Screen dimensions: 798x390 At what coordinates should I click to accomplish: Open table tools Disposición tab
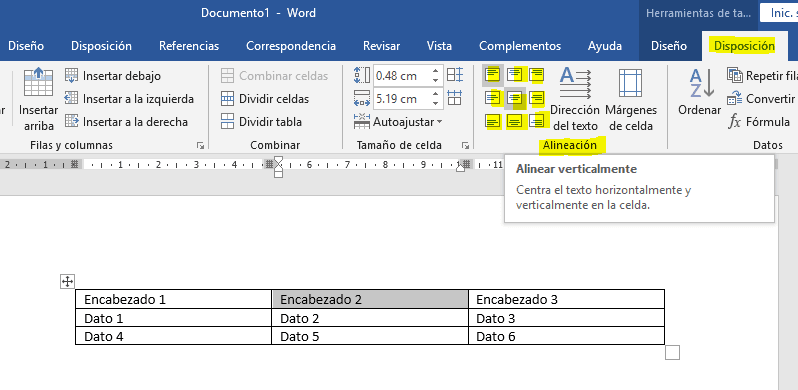tap(744, 46)
